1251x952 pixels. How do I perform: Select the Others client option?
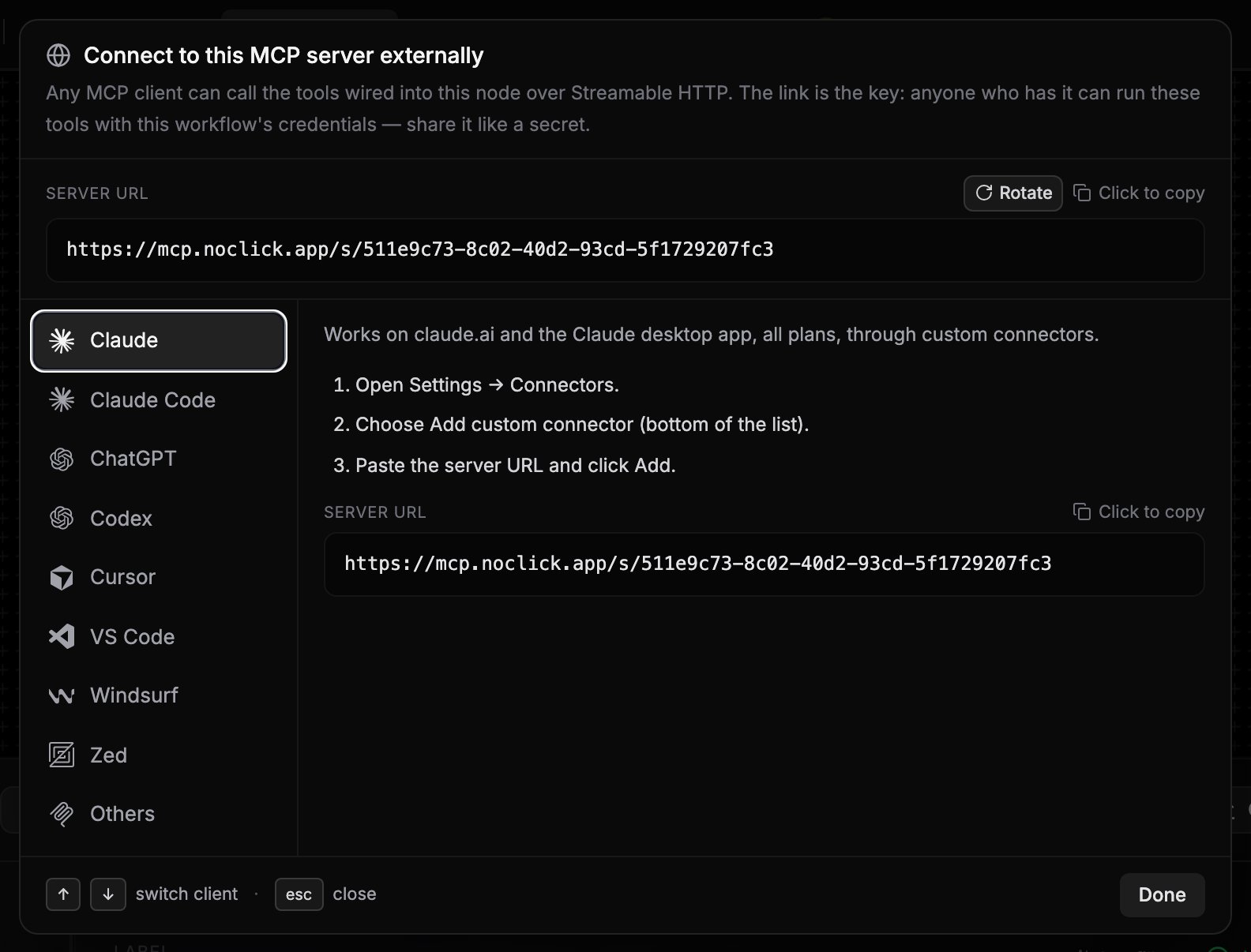coord(158,814)
